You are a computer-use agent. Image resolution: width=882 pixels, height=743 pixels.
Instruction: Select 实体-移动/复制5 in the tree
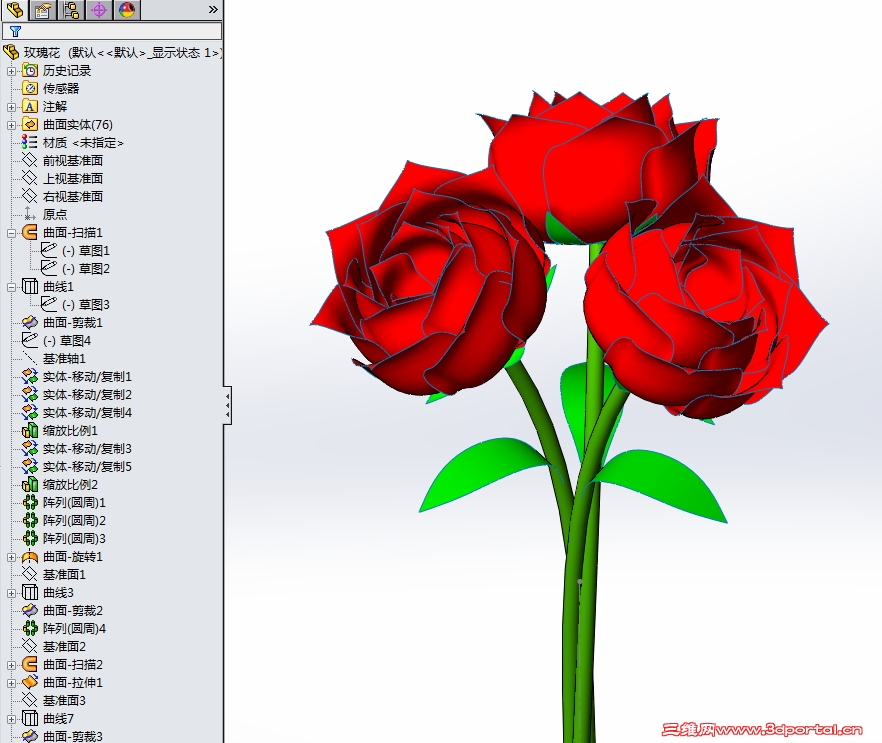(x=87, y=467)
